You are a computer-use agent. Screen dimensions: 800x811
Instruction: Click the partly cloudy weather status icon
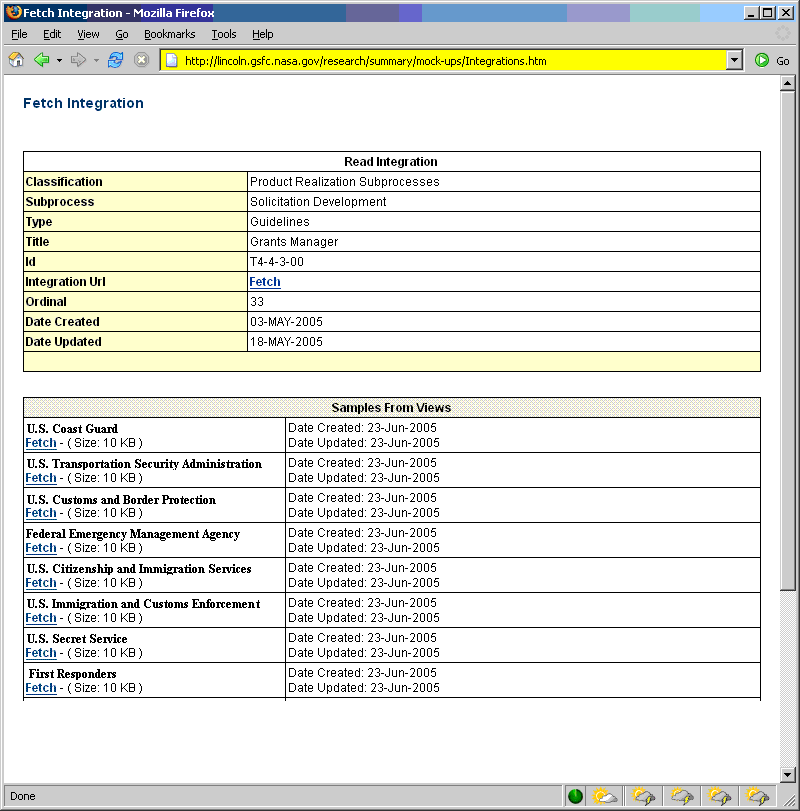point(605,796)
